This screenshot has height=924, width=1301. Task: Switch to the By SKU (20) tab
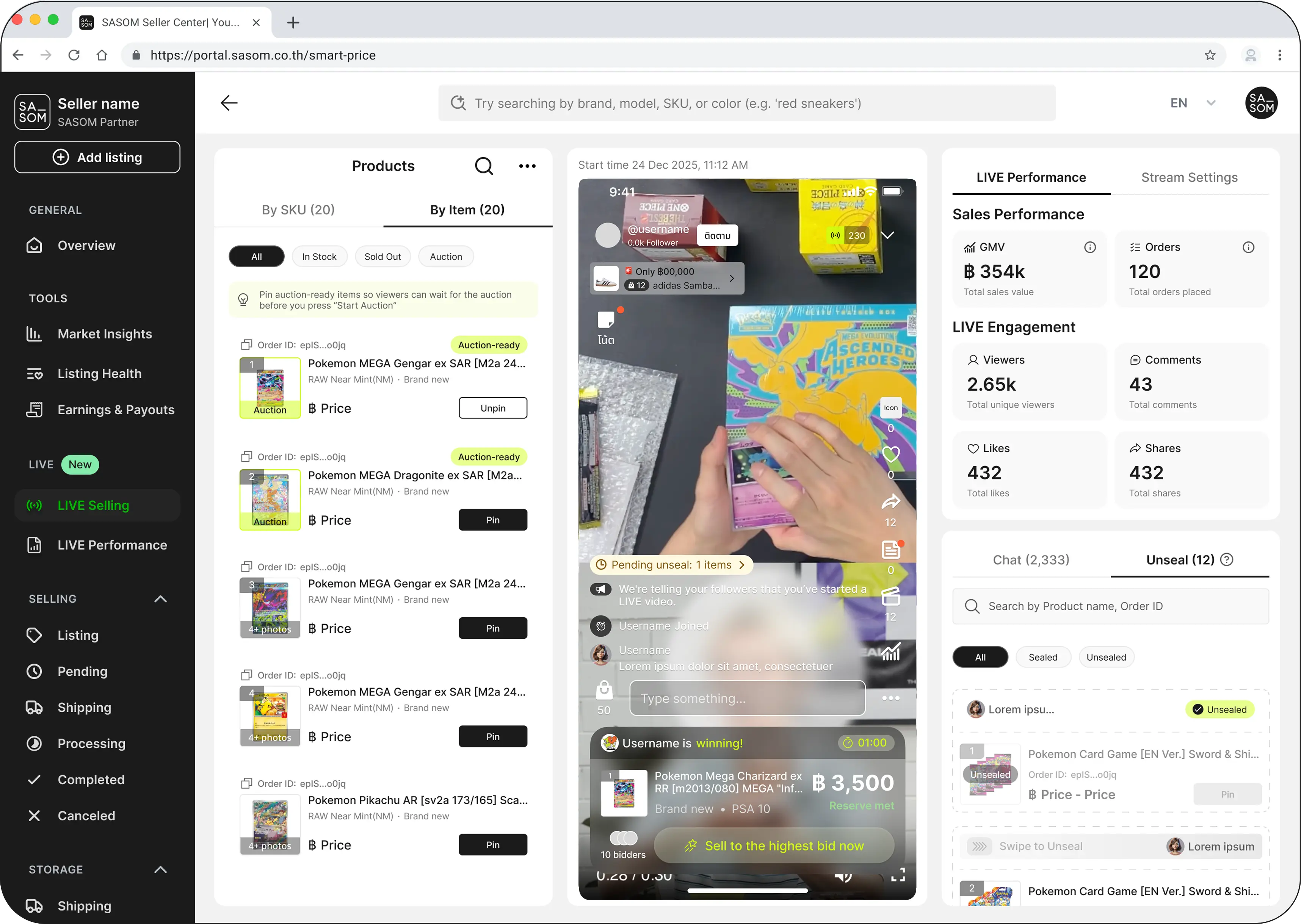pos(298,210)
